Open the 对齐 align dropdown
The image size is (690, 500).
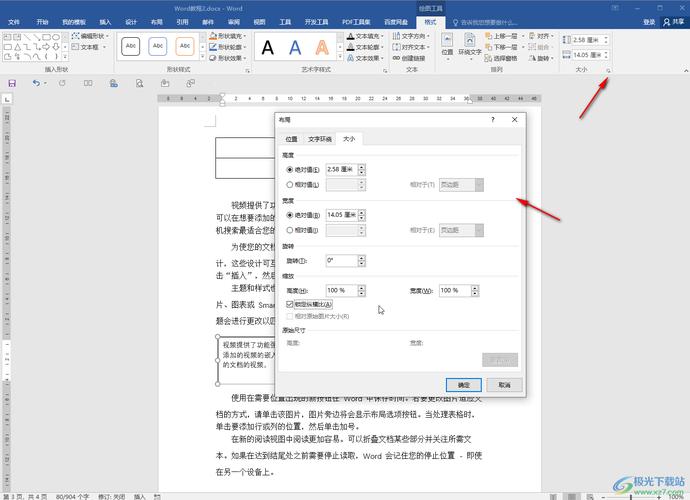tap(541, 36)
